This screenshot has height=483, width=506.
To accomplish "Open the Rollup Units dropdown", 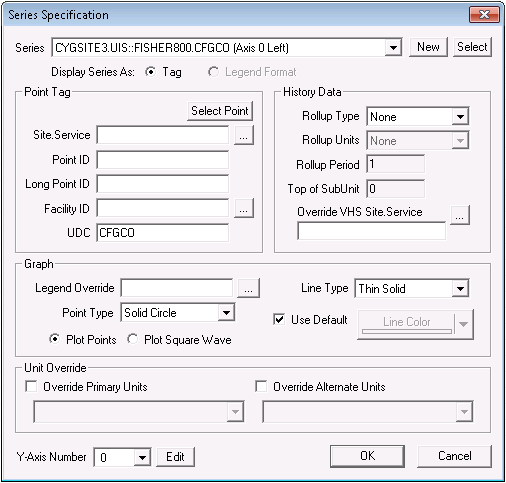I will coord(460,141).
